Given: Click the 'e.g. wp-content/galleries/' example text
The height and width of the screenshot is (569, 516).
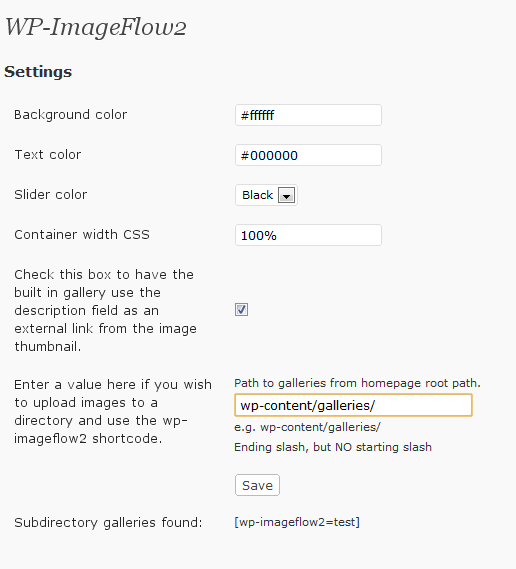Looking at the screenshot, I should pos(307,427).
